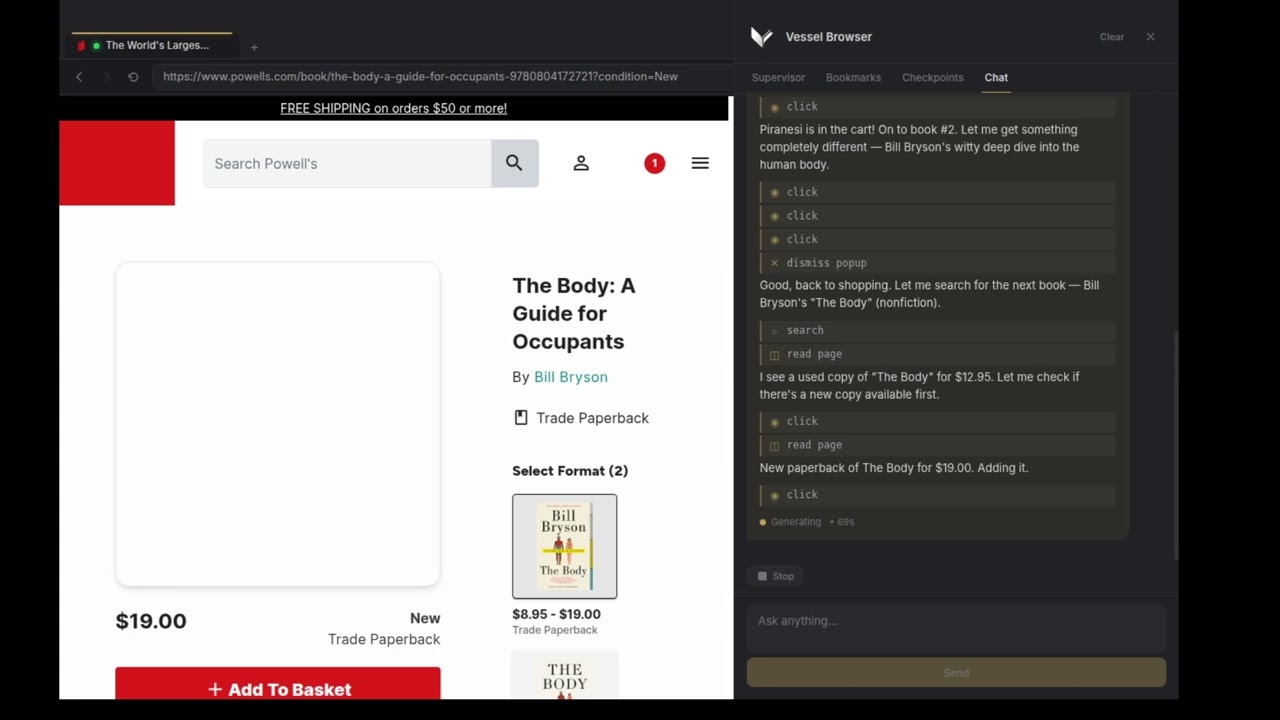Click the Search Powell's input field
The image size is (1280, 720).
[347, 163]
